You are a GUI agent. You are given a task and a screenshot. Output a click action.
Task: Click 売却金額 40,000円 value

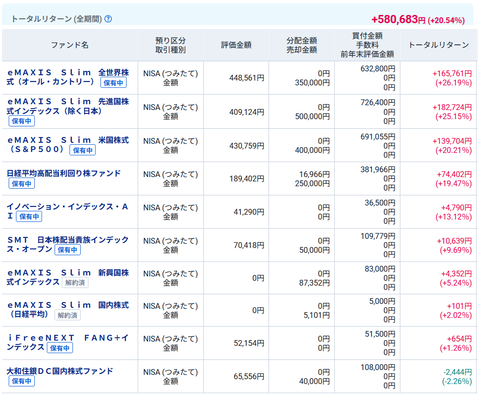point(315,381)
